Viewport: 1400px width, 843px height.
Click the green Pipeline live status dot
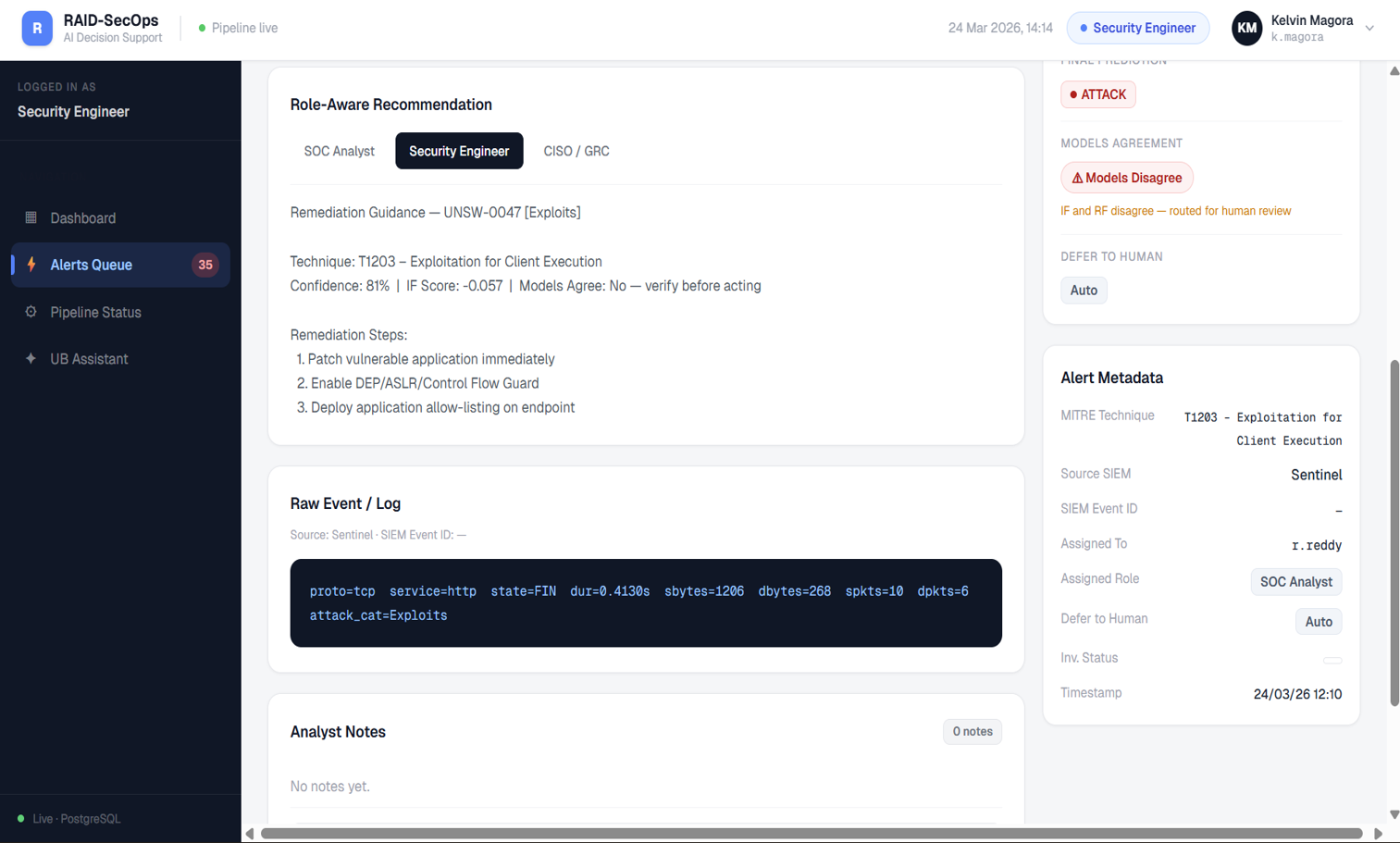click(x=202, y=28)
